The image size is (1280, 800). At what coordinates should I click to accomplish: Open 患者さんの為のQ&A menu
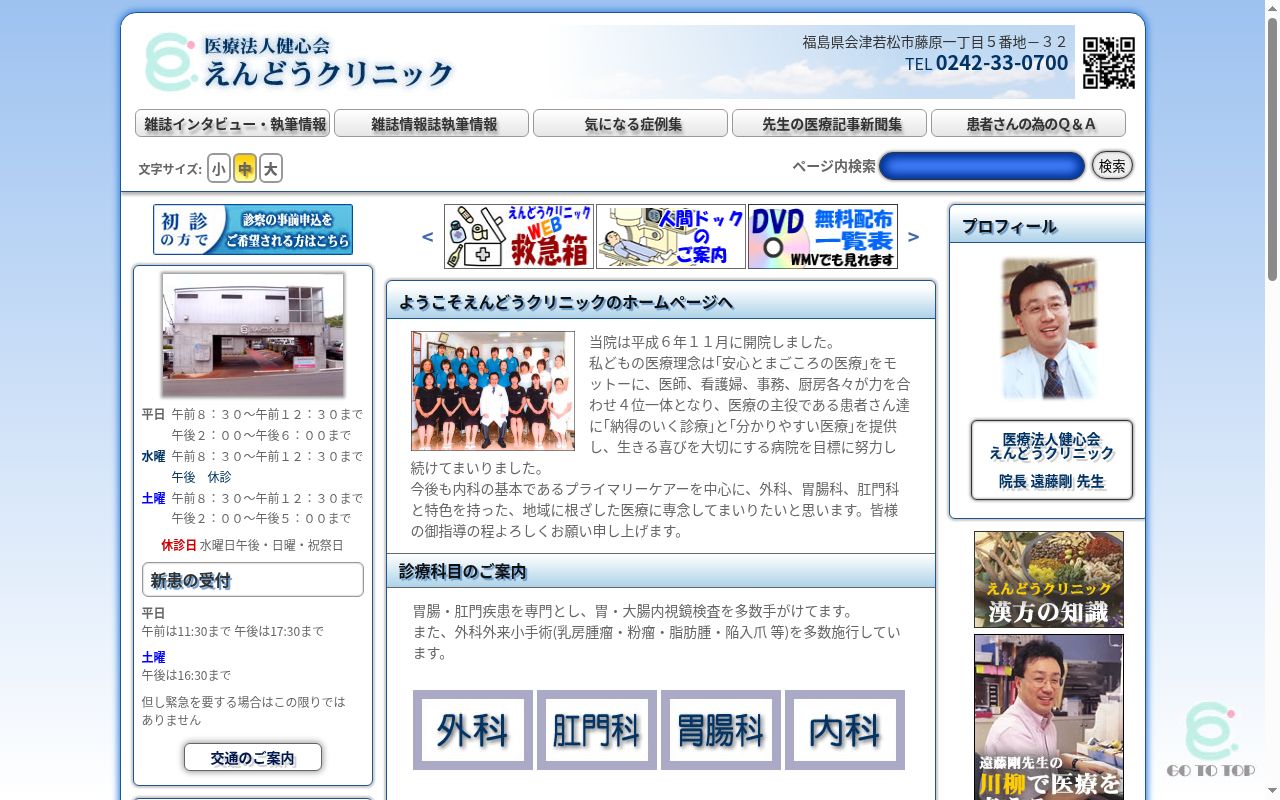(1028, 123)
